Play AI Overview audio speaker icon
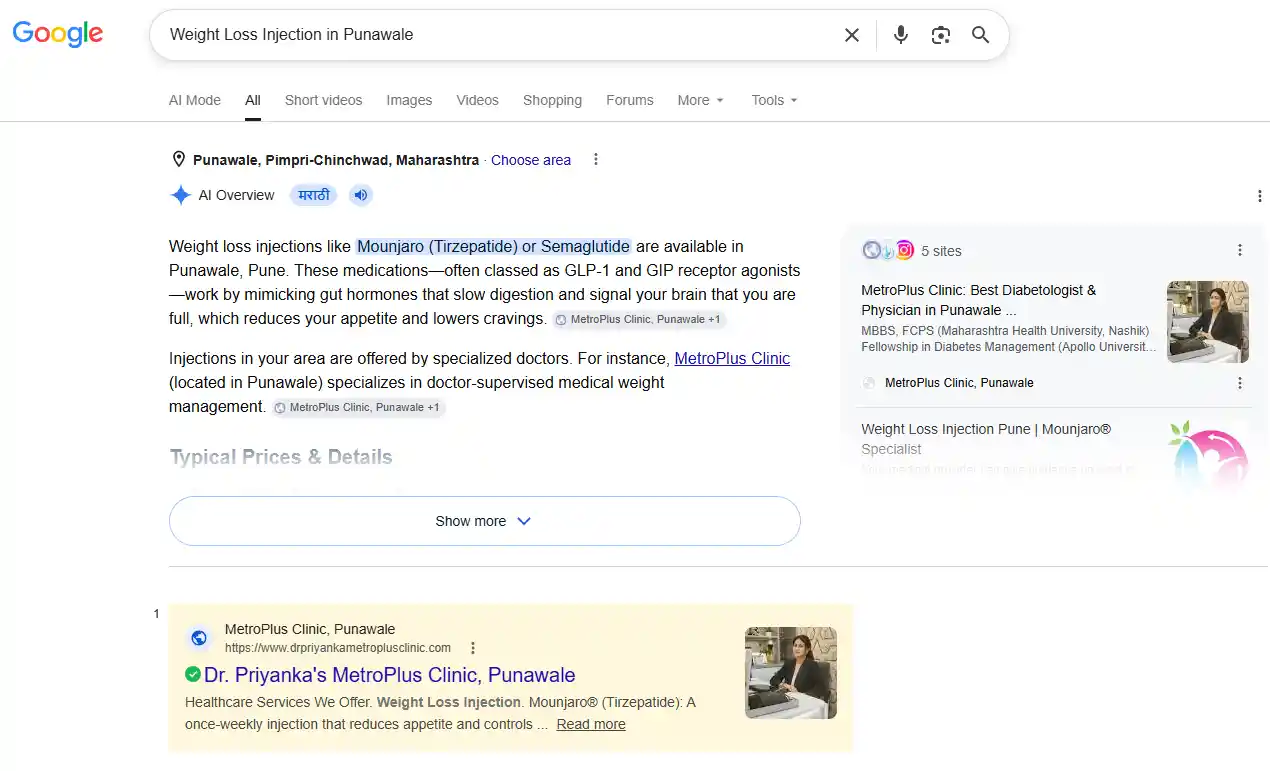This screenshot has width=1270, height=771. pos(361,195)
